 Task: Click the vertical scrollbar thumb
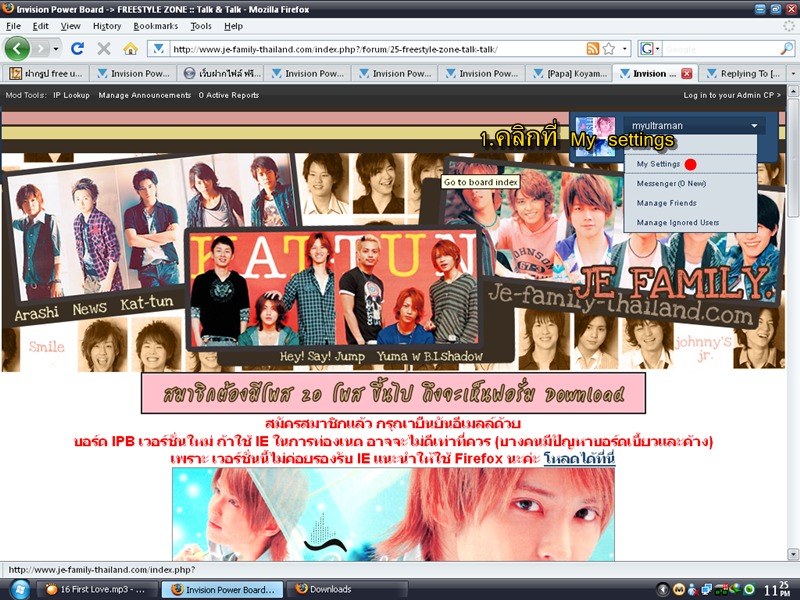coord(793,157)
